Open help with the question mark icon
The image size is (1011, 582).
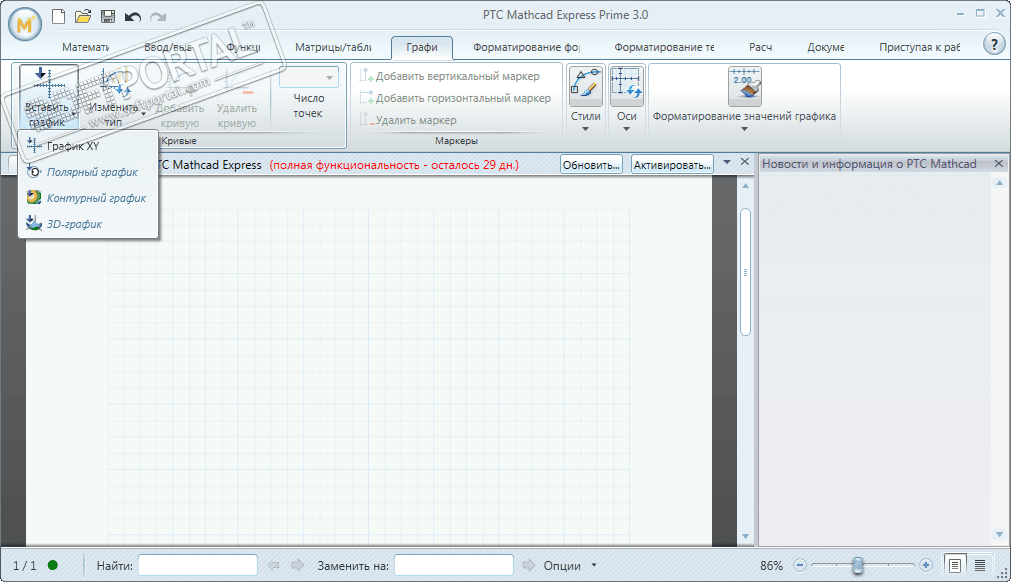click(994, 44)
